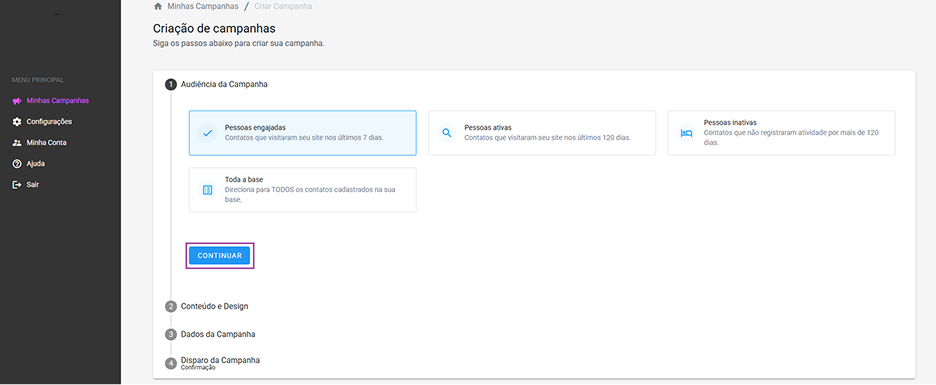Click step 4 circle for Disparo da Campanha
This screenshot has width=936, height=385.
tap(171, 363)
